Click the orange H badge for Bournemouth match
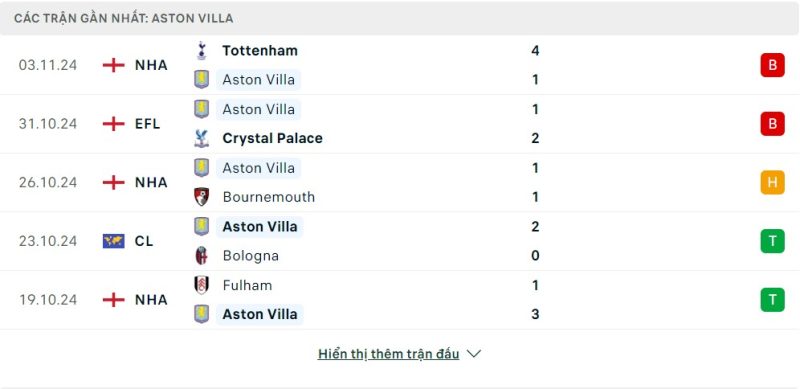The height and width of the screenshot is (389, 800). pyautogui.click(x=772, y=183)
